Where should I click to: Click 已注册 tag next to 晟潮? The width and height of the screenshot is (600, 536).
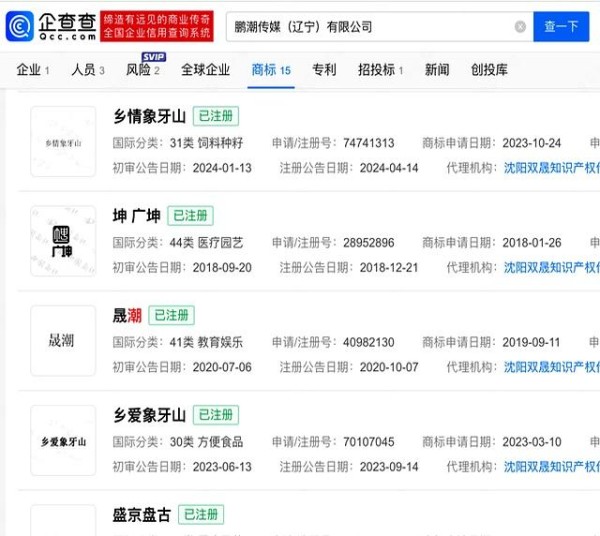(171, 315)
